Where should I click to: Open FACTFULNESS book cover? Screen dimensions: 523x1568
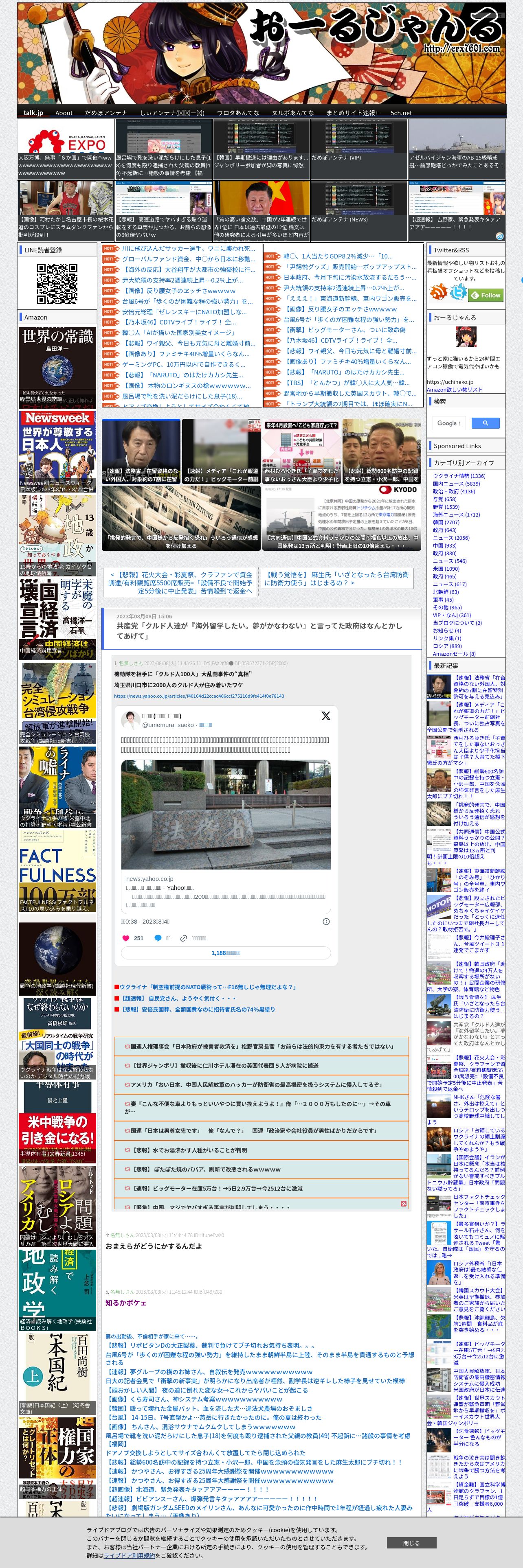tap(57, 871)
